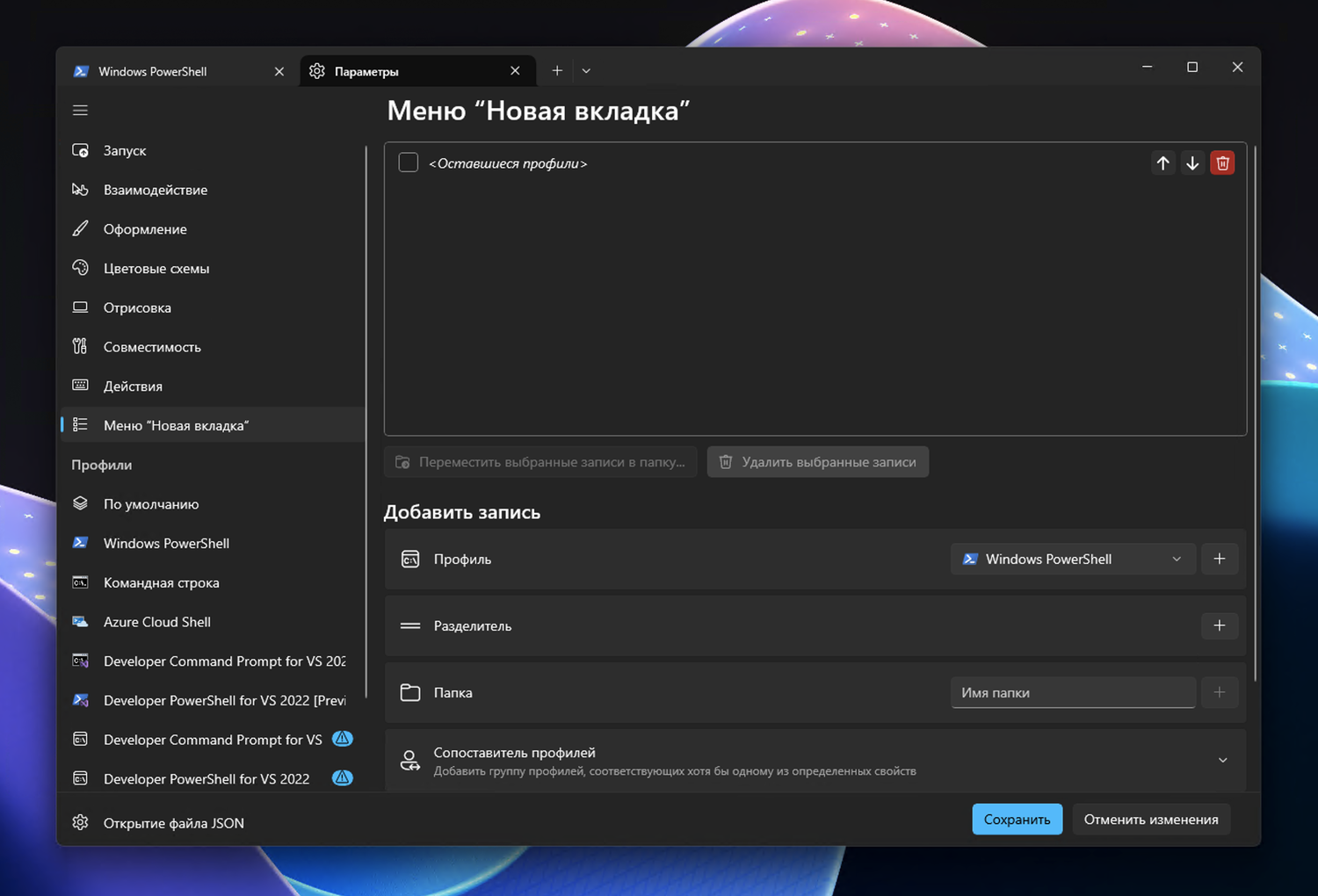The image size is (1318, 896).
Task: Go to the Совместимость settings page
Action: (x=213, y=347)
